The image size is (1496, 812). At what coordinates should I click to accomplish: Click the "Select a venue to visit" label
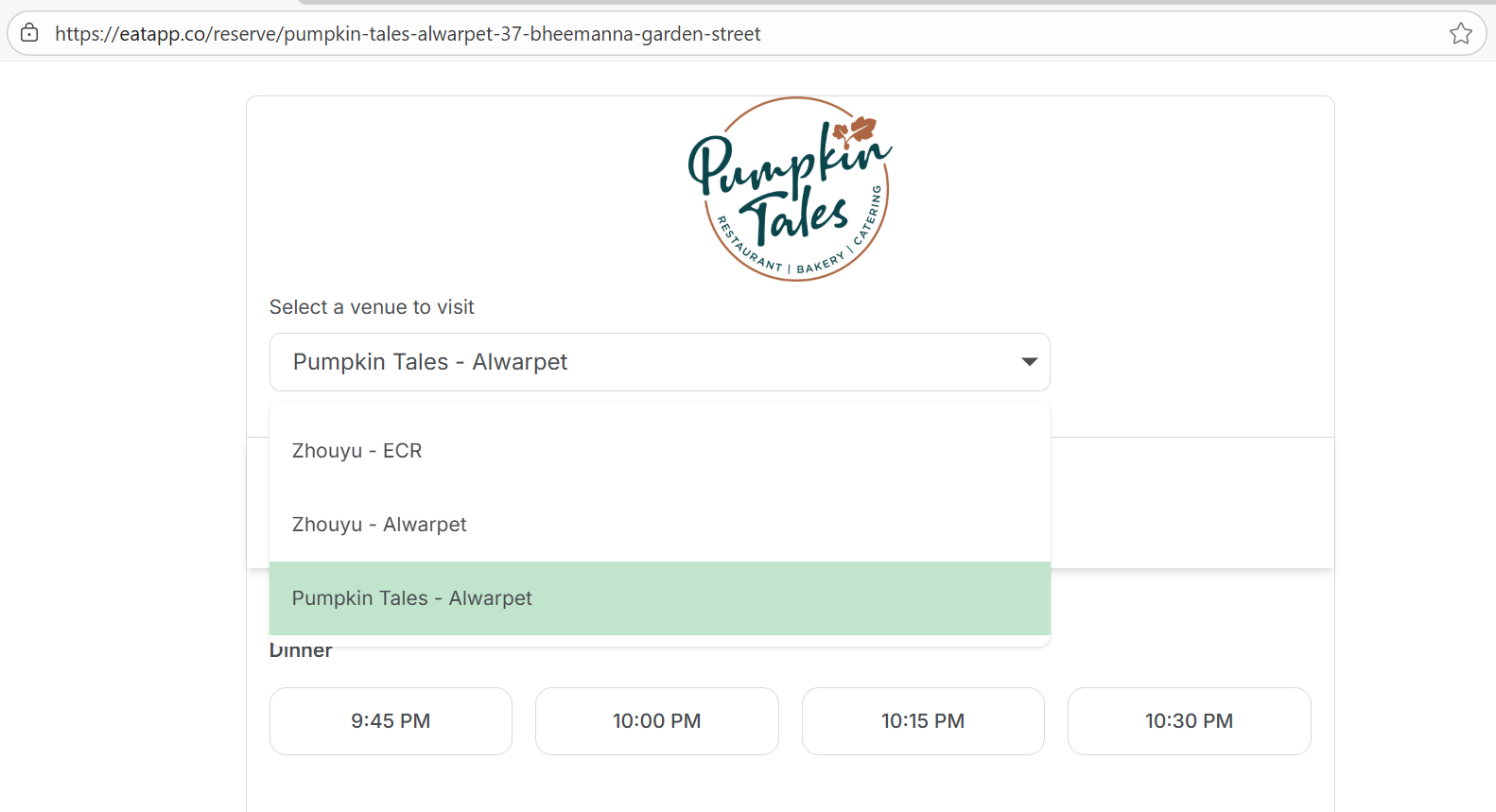pos(372,307)
